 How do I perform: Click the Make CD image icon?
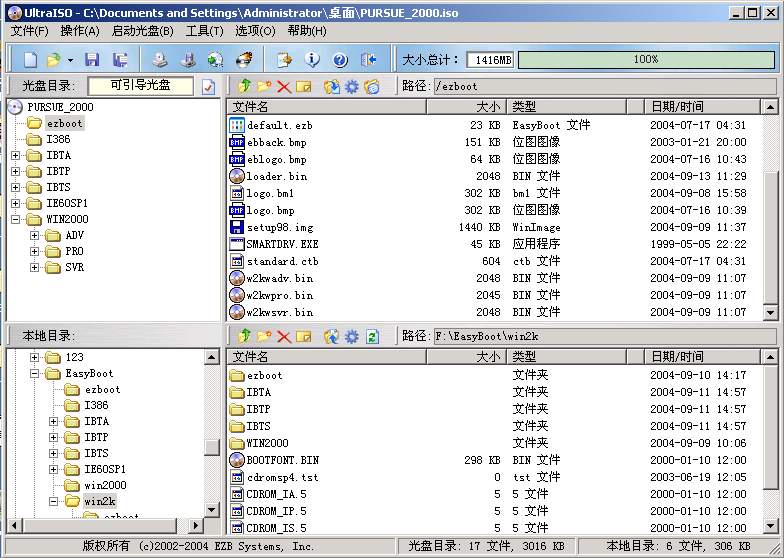pos(160,60)
